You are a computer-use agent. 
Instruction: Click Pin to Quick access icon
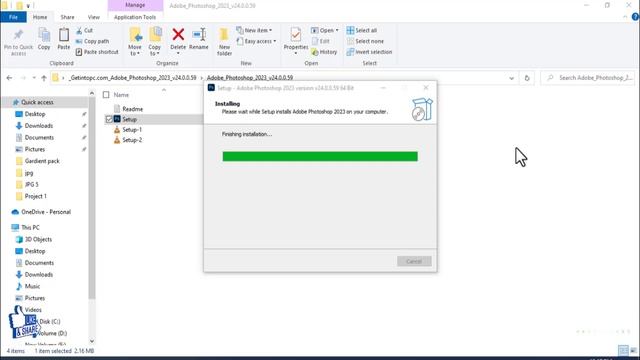click(18, 36)
